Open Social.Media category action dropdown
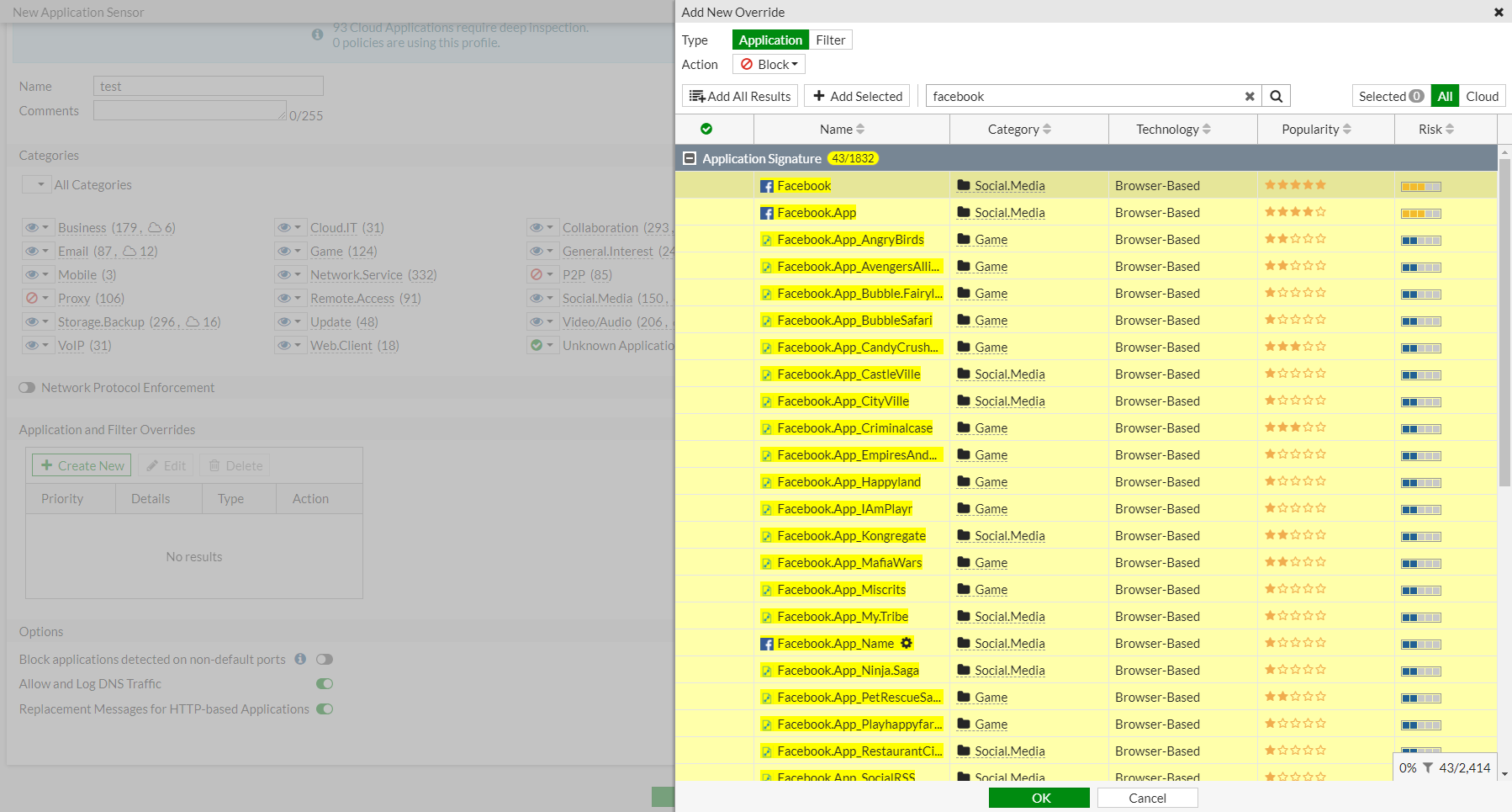Viewport: 1512px width, 812px height. pos(542,298)
